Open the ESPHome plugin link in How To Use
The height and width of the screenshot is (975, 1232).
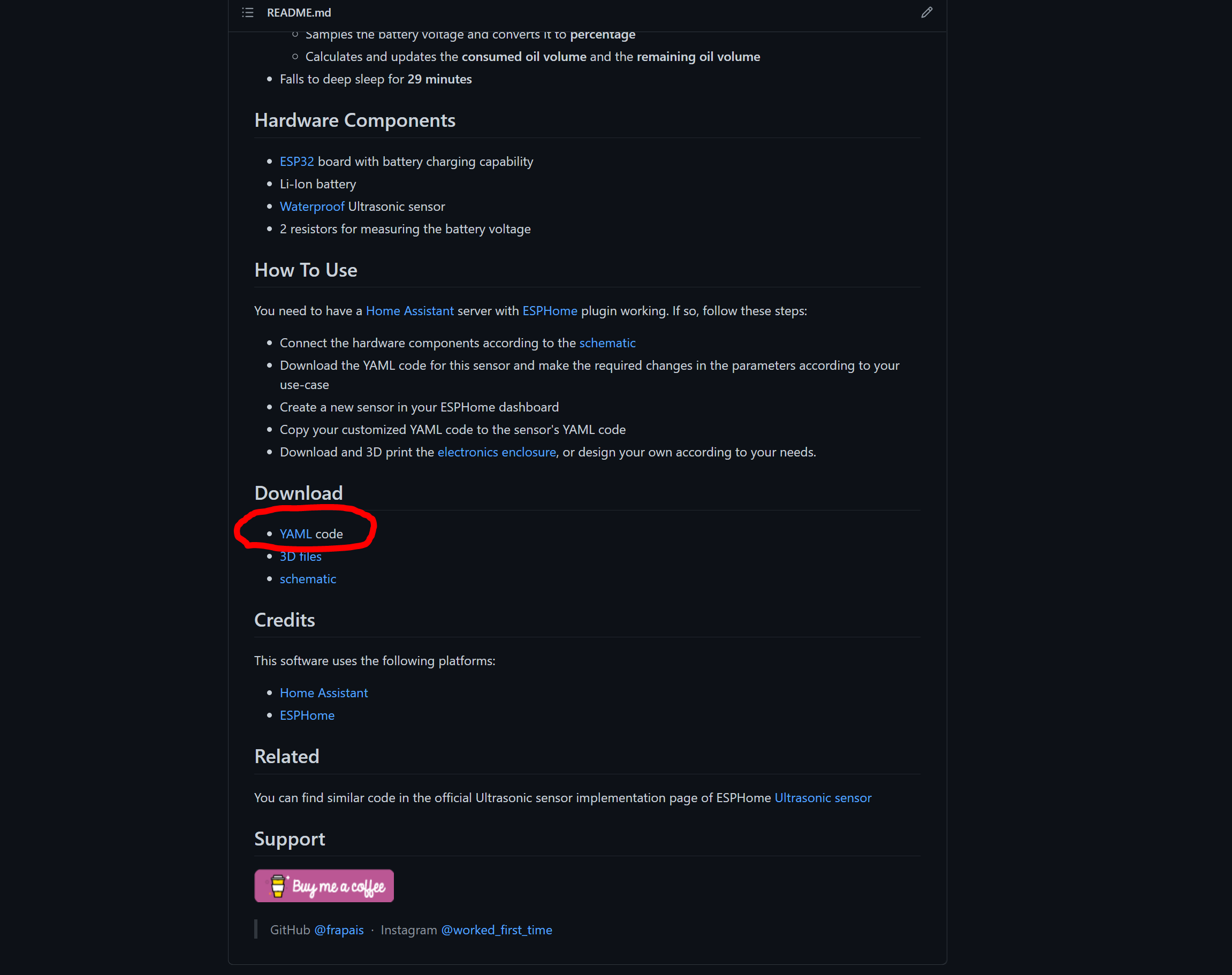(x=549, y=310)
